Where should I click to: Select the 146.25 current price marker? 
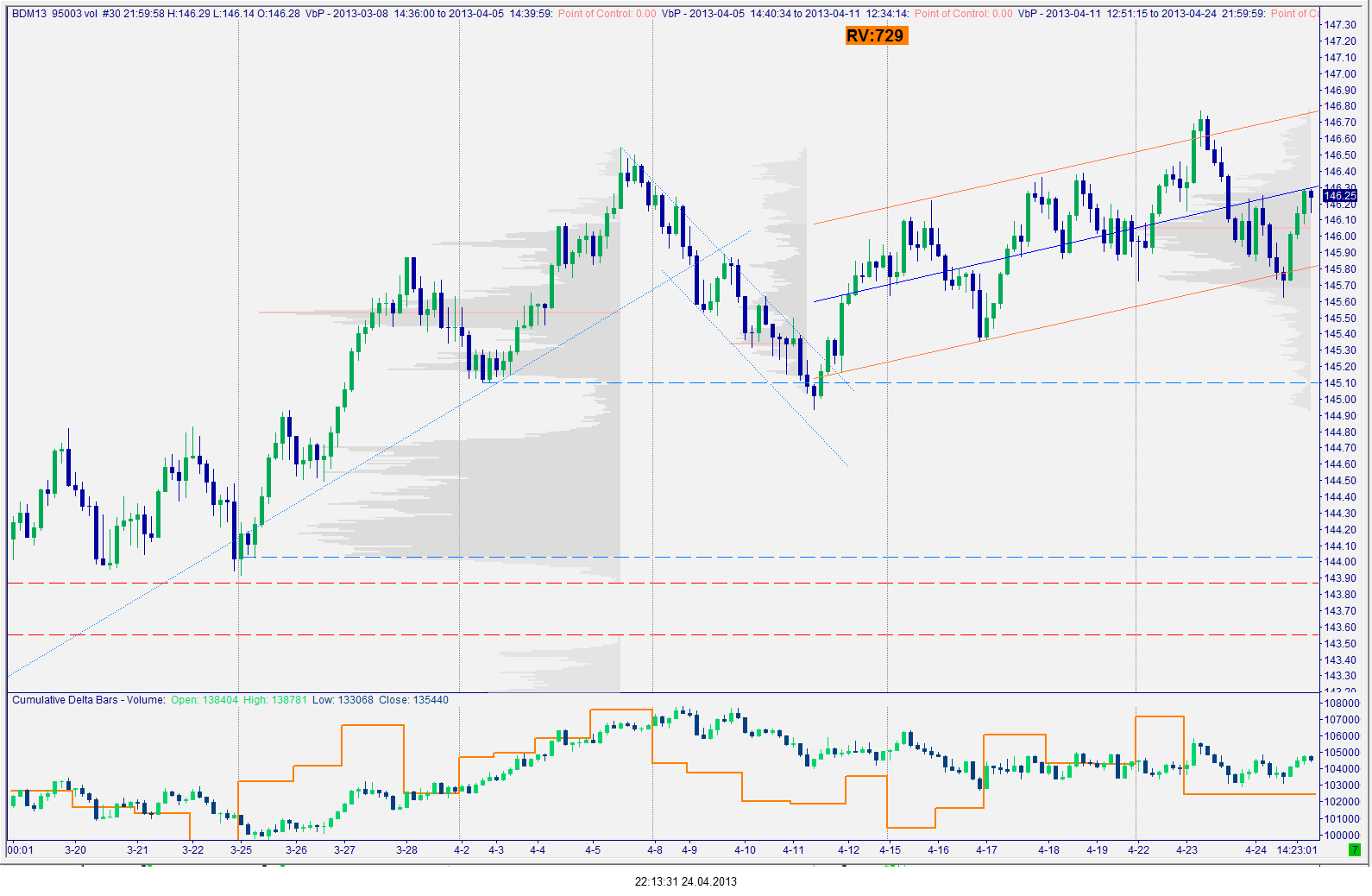tap(1340, 196)
